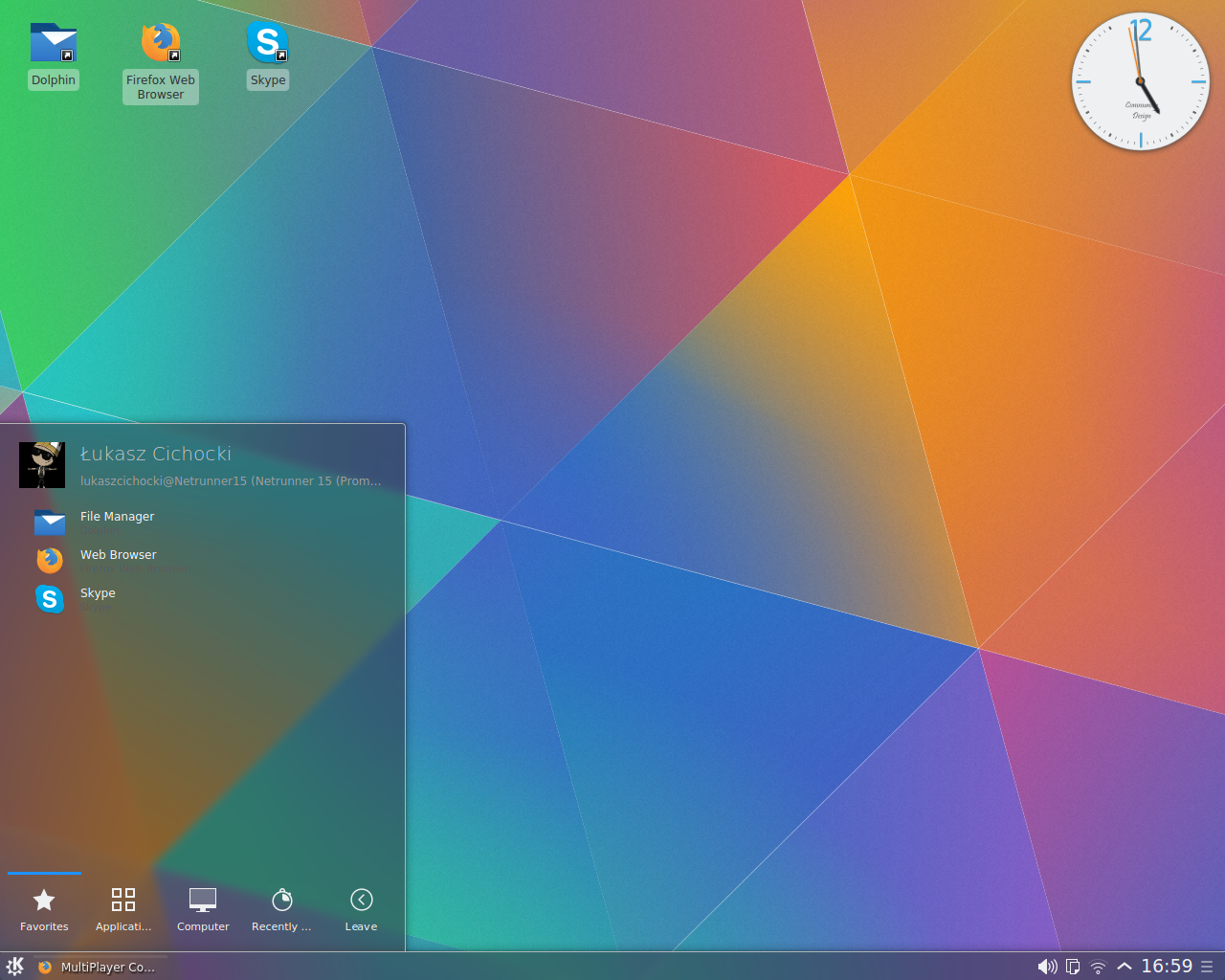This screenshot has height=980, width=1225.
Task: Switch to the Favorites tab
Action: coord(44,910)
